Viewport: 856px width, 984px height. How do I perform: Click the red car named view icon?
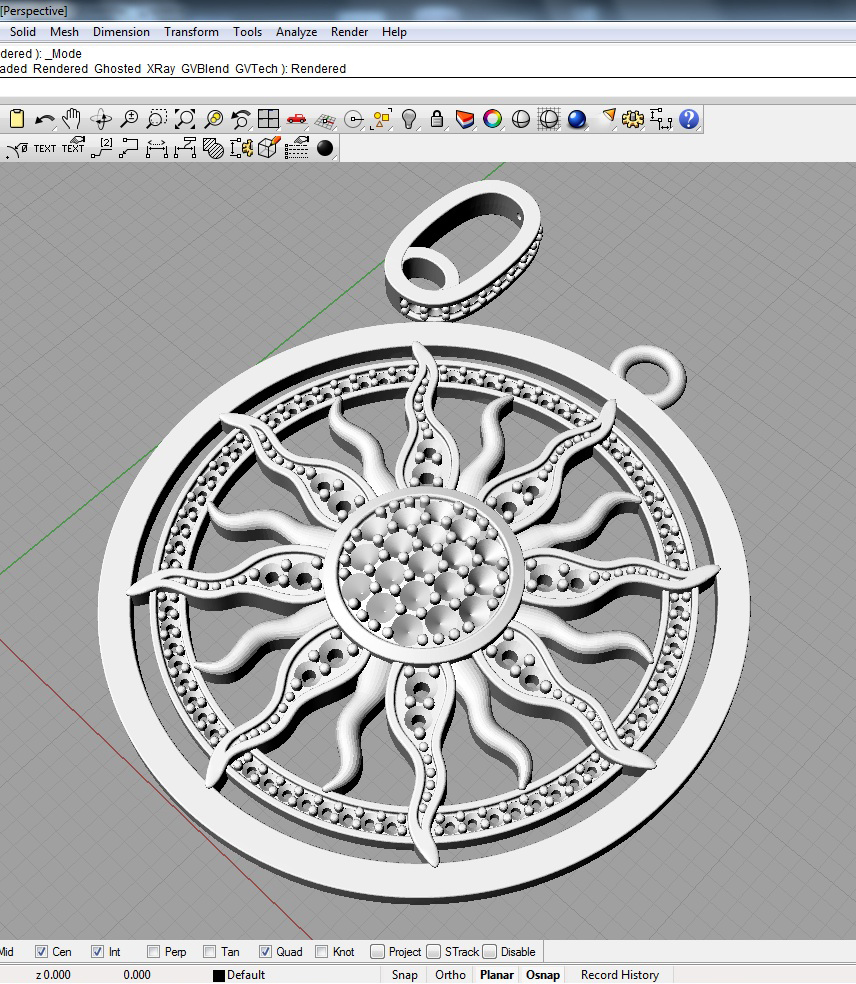pos(296,119)
